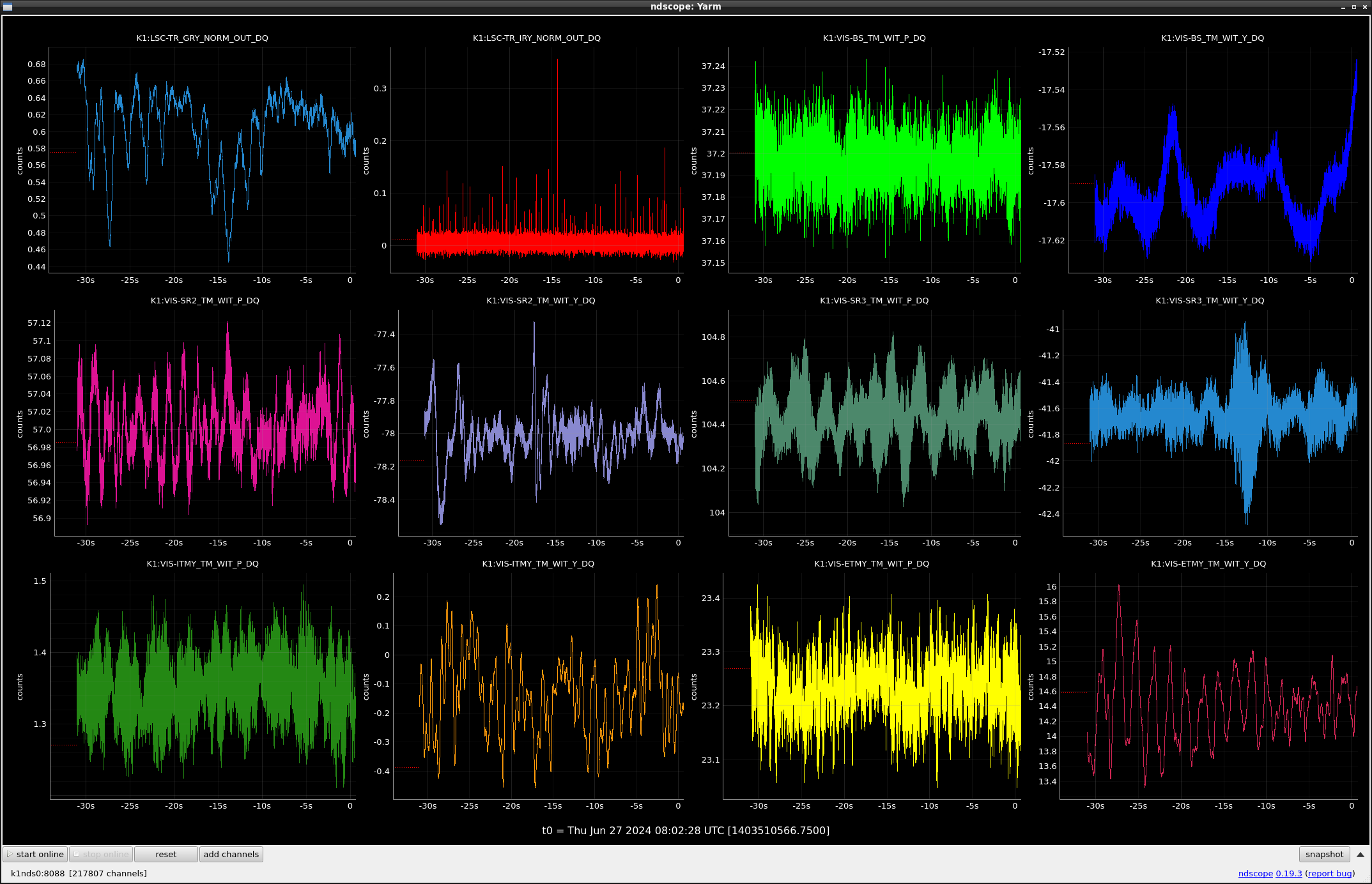Click the bright green BS pitch trace plot

click(875, 160)
